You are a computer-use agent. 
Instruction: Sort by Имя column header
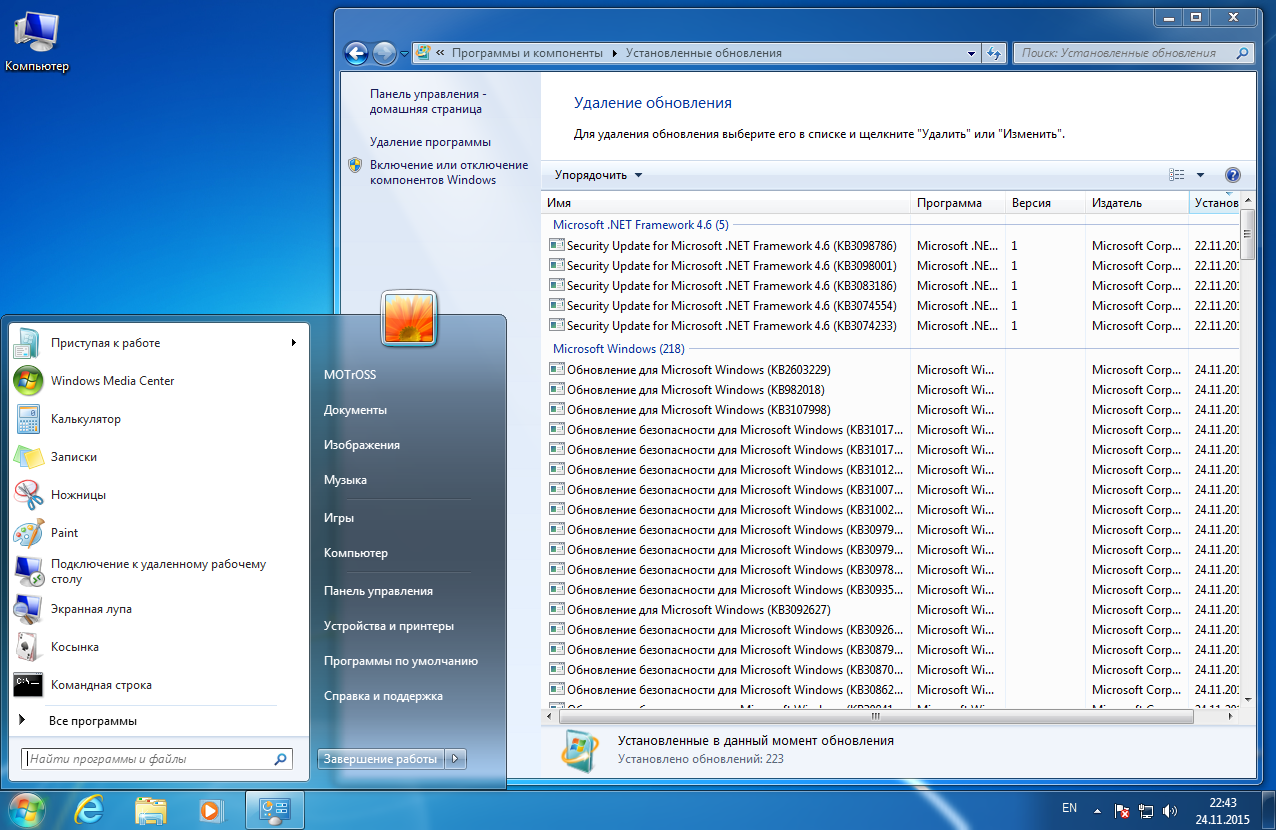click(x=726, y=203)
